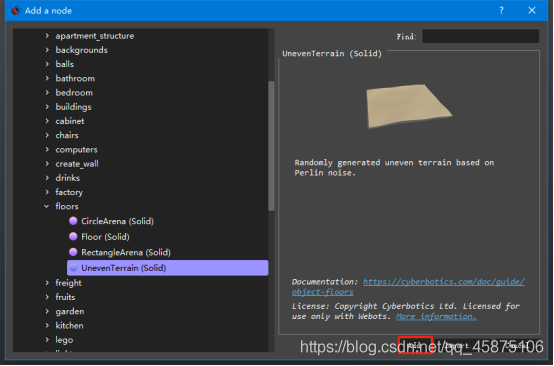The height and width of the screenshot is (366, 554).
Task: Click the 'Find:' label text
Action: coord(406,36)
